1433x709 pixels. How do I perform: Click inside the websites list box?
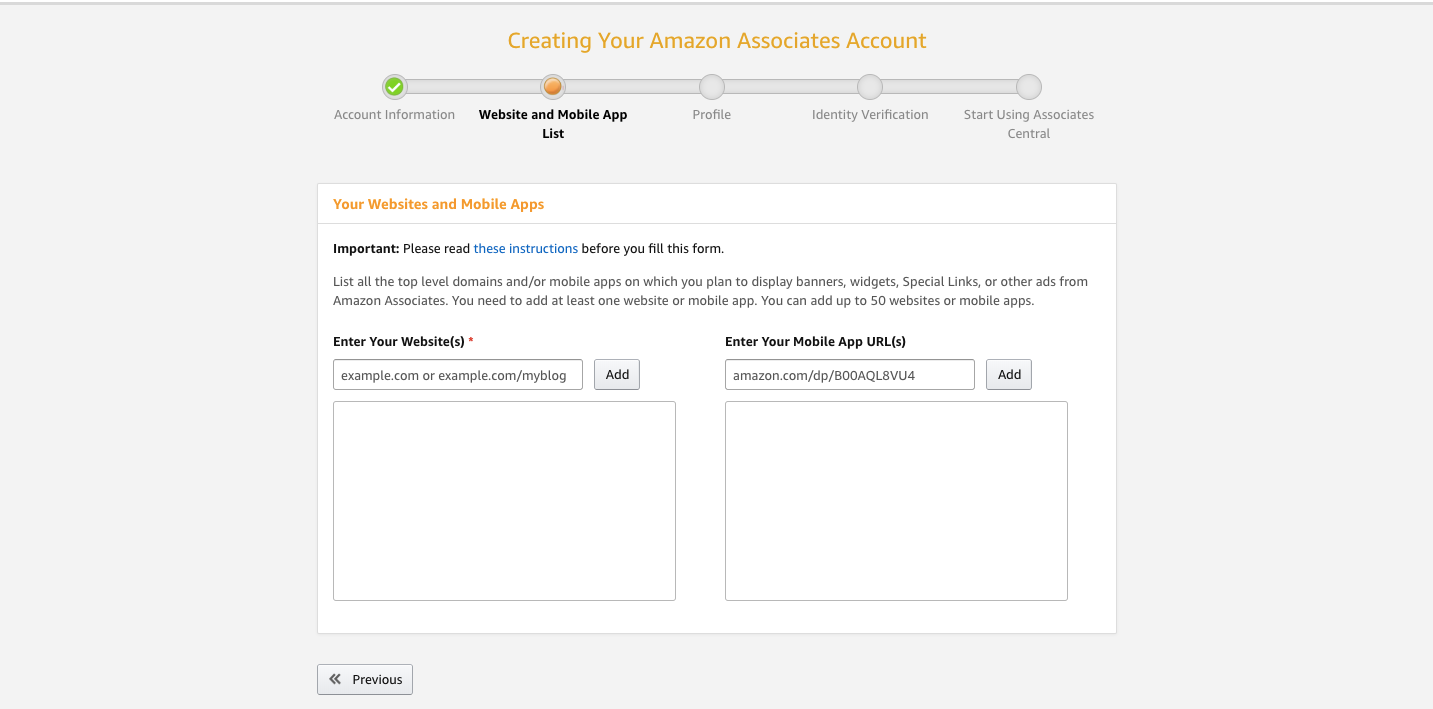pos(504,501)
